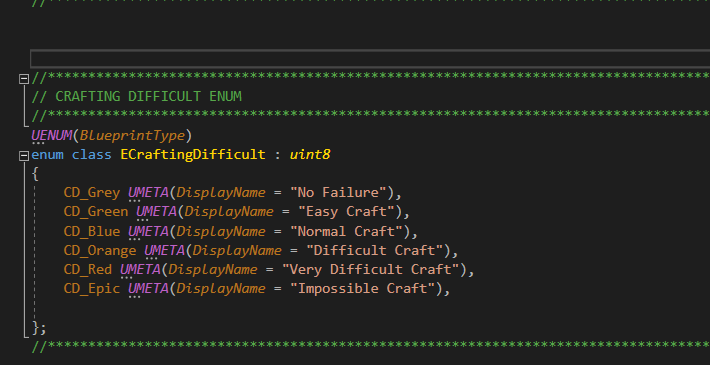The image size is (710, 365).
Task: Place cursor on CD_Red enumerator
Action: [88, 269]
